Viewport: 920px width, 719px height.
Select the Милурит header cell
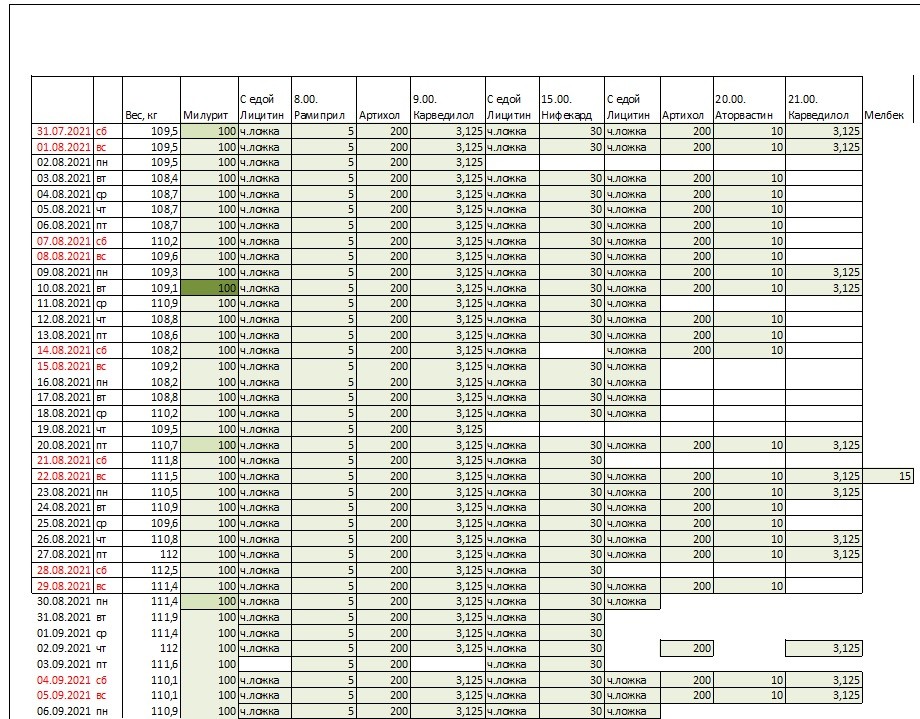click(210, 115)
